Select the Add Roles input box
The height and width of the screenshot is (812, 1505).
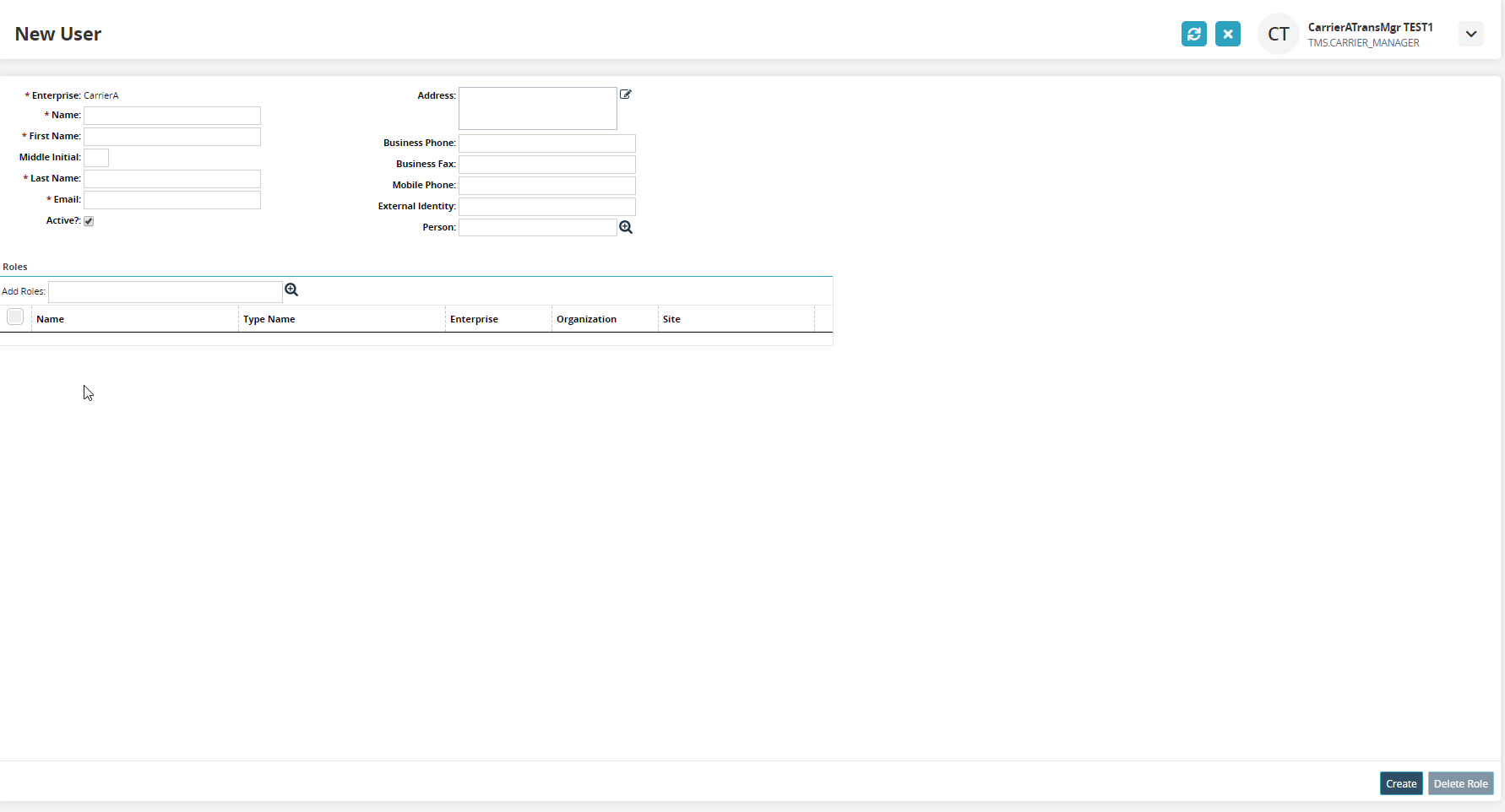click(x=166, y=292)
